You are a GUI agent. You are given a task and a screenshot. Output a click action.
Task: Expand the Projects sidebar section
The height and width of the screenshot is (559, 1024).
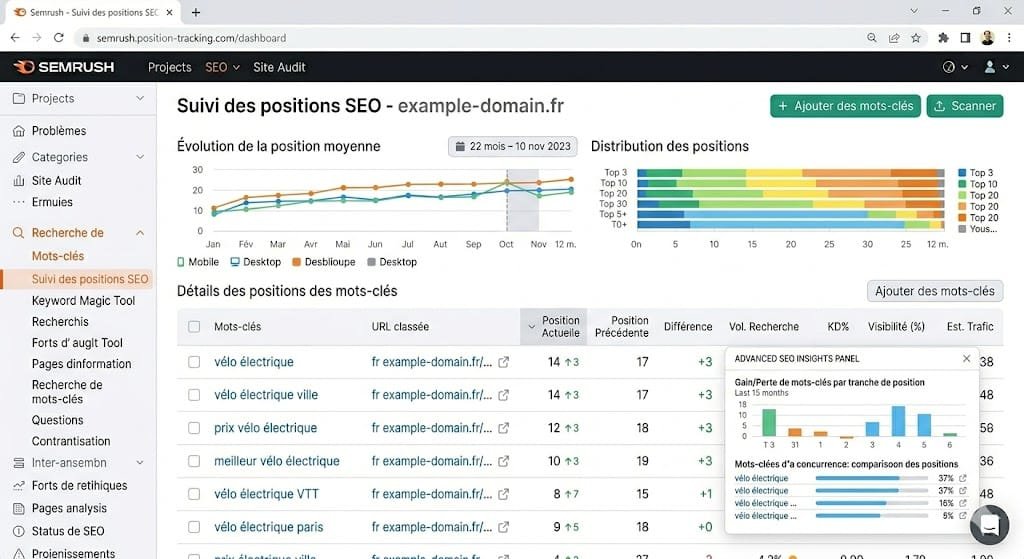click(140, 98)
